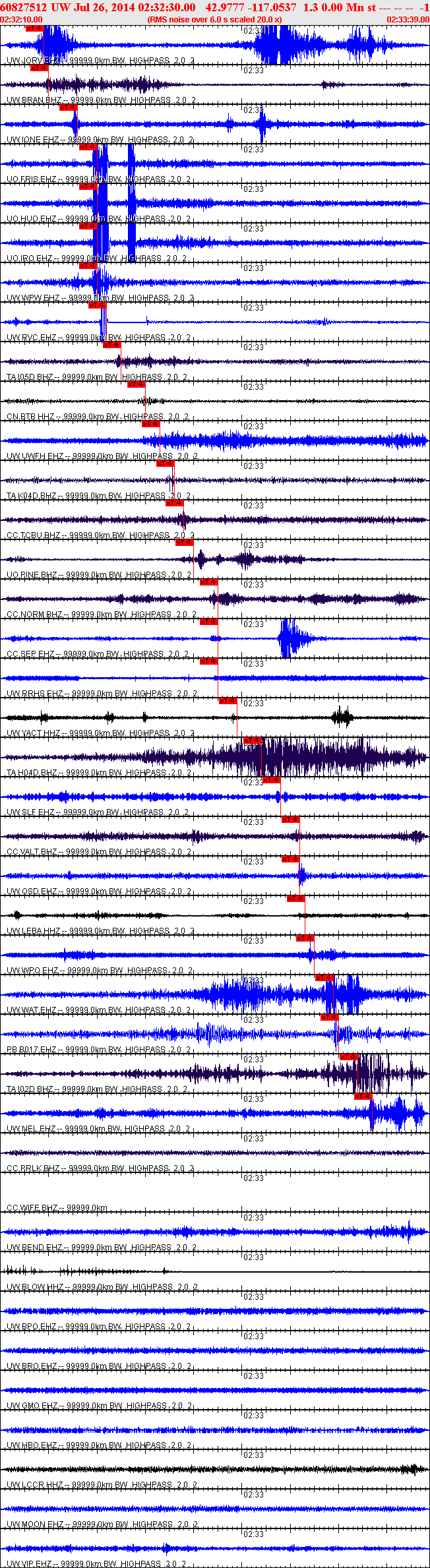Click the pick marker on UW.NEL trace

pyautogui.click(x=363, y=1097)
